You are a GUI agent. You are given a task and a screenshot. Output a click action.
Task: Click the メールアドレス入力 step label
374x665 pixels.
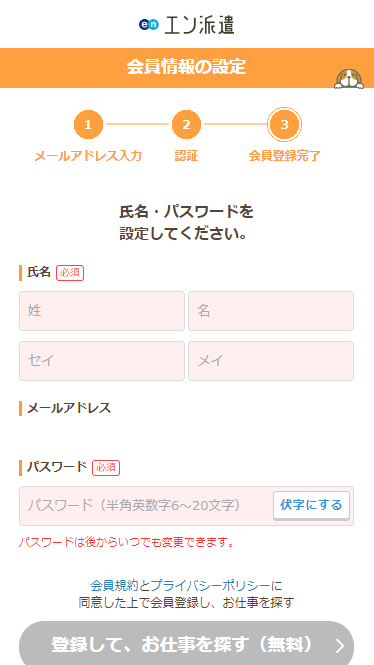pyautogui.click(x=88, y=156)
